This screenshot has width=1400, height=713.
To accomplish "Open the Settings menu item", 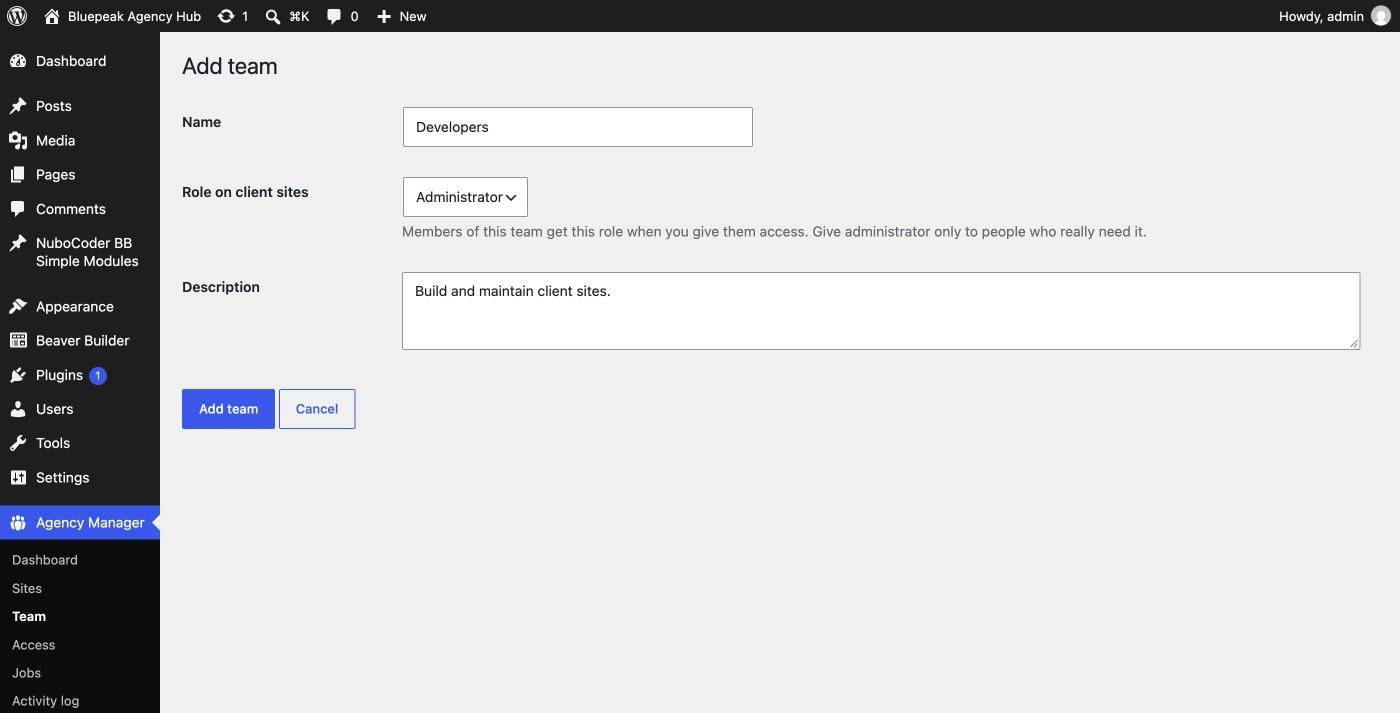I will (62, 477).
